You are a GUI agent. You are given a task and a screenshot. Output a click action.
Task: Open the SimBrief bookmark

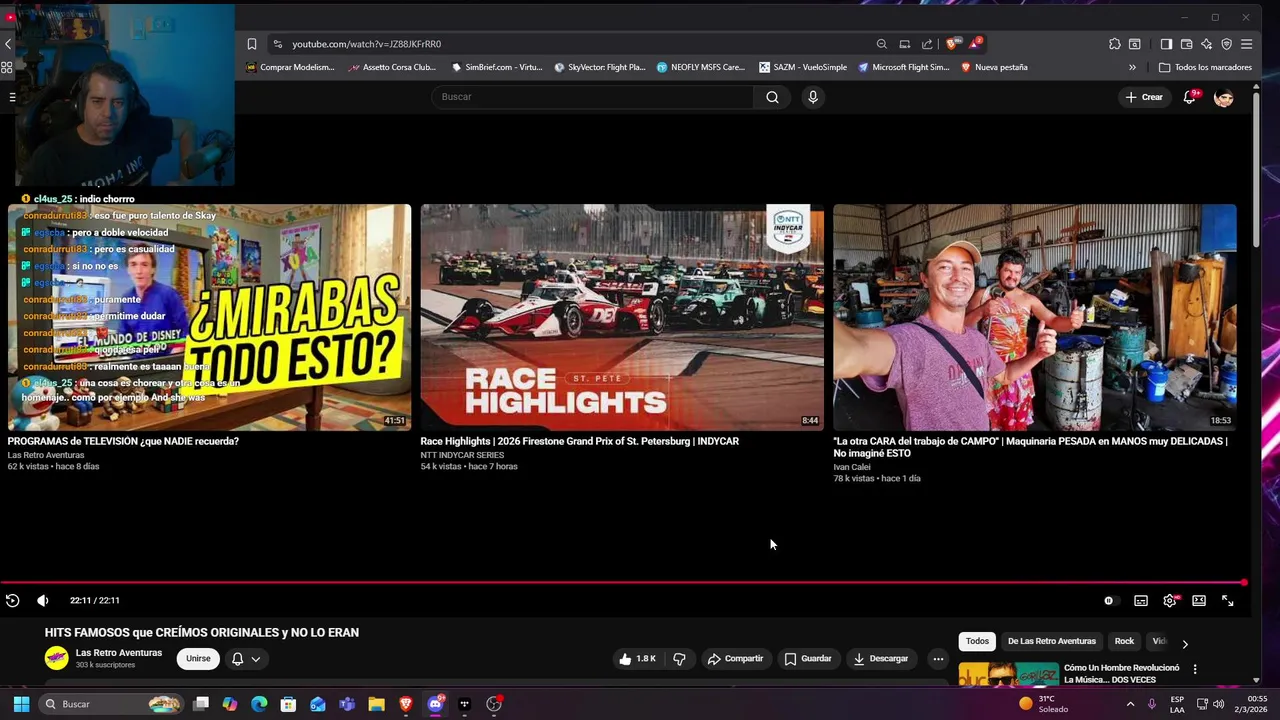pyautogui.click(x=497, y=67)
